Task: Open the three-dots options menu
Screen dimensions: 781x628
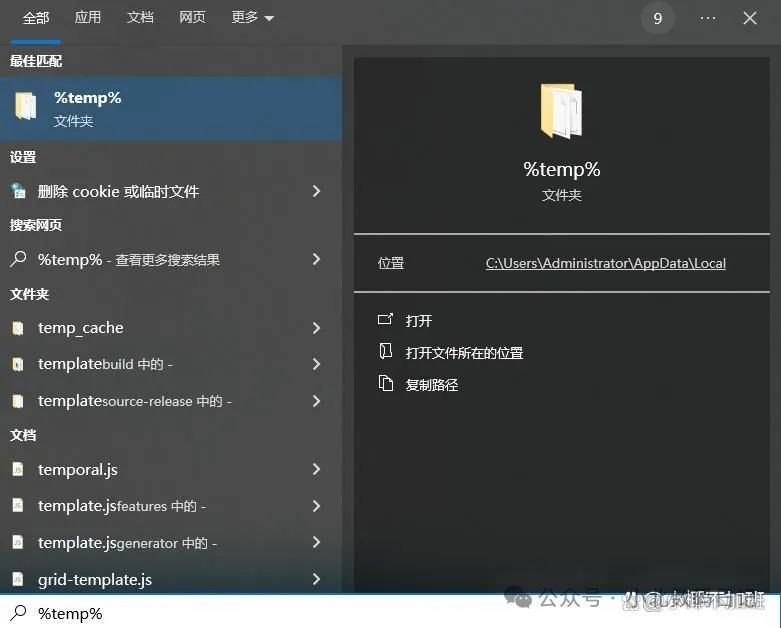Action: (x=708, y=18)
